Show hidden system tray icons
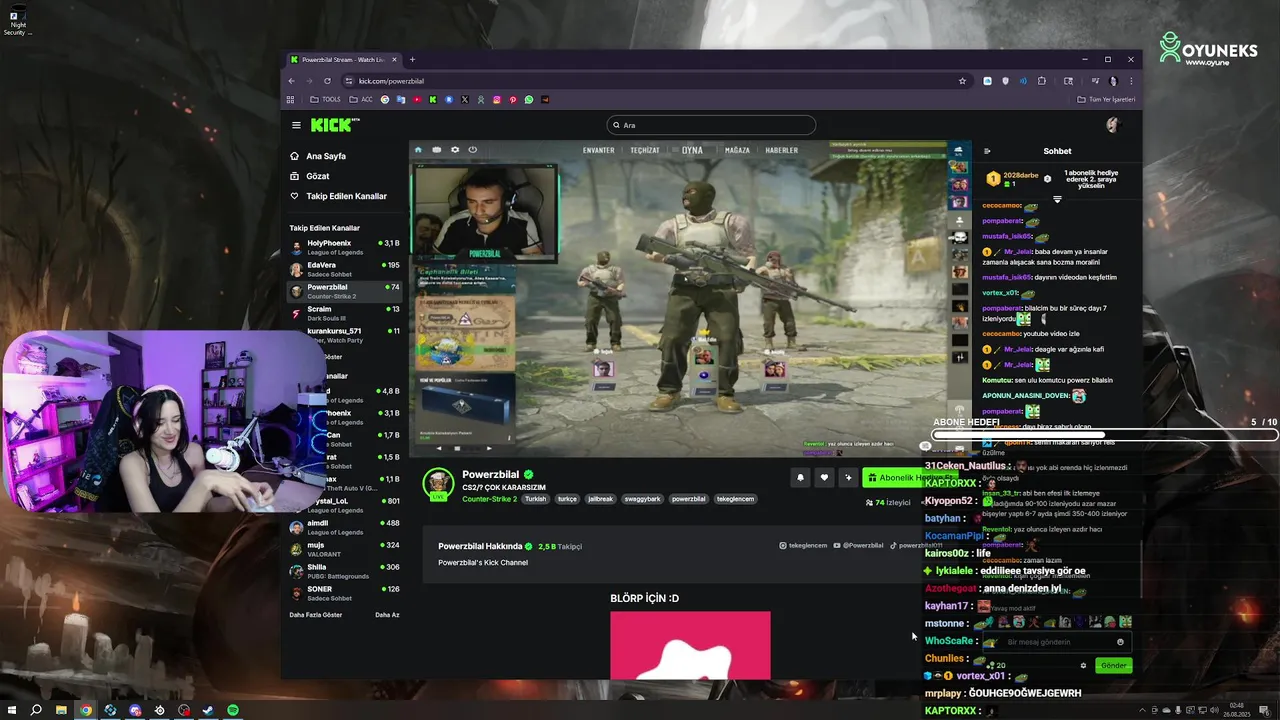 1144,710
